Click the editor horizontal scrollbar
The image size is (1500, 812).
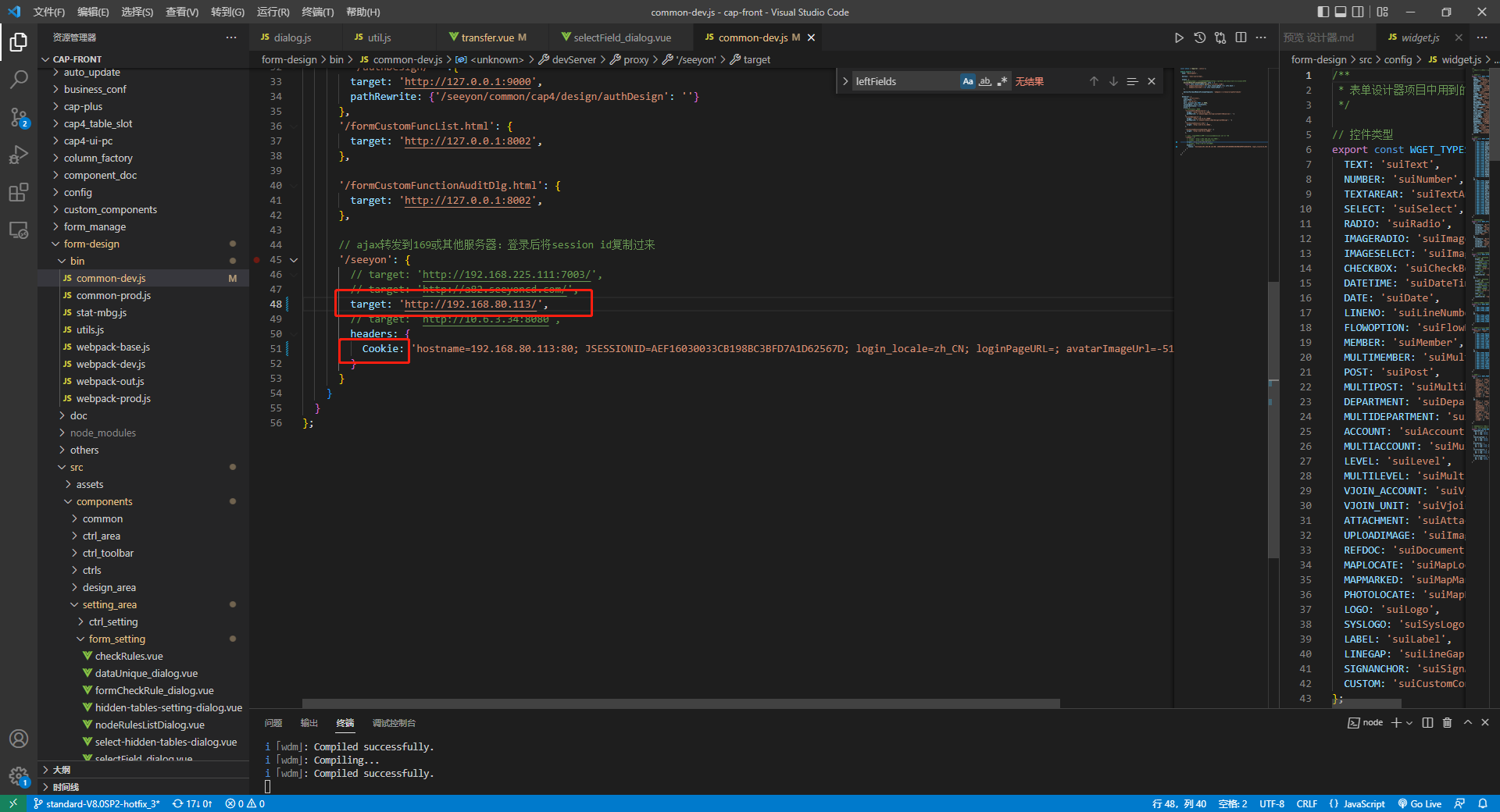(680, 703)
